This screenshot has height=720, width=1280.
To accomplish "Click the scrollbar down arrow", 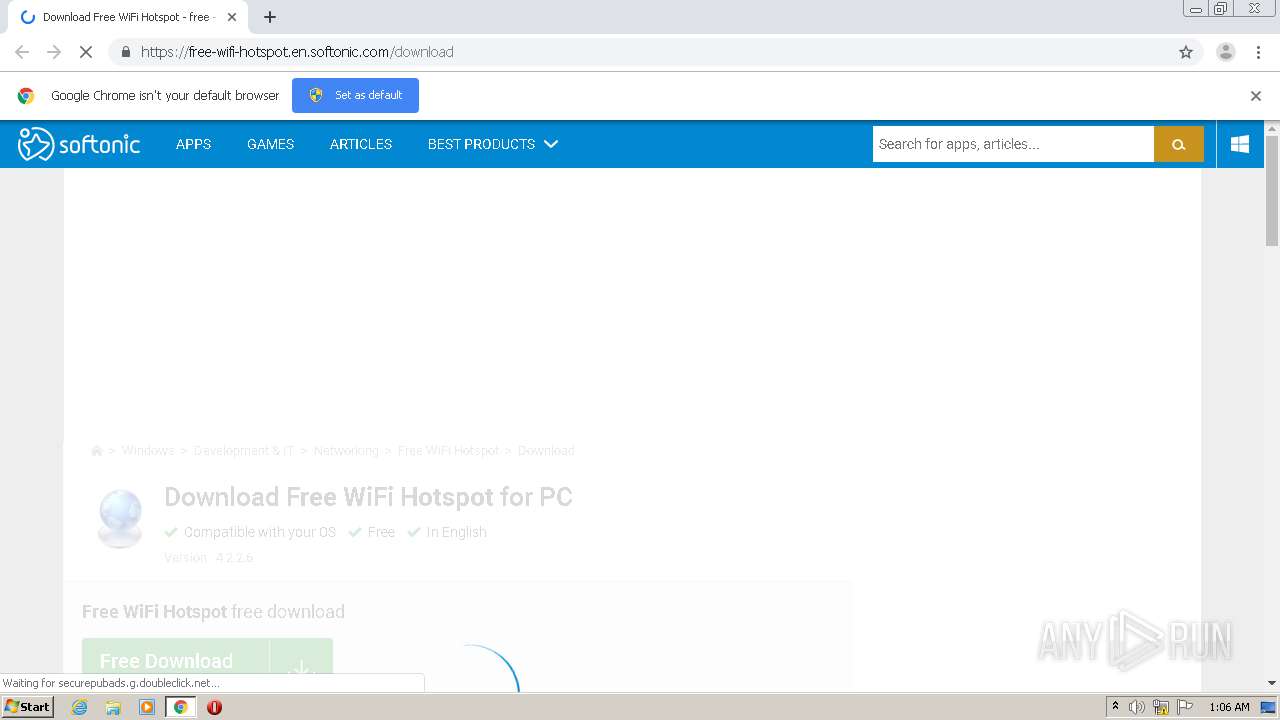I will 1272,683.
